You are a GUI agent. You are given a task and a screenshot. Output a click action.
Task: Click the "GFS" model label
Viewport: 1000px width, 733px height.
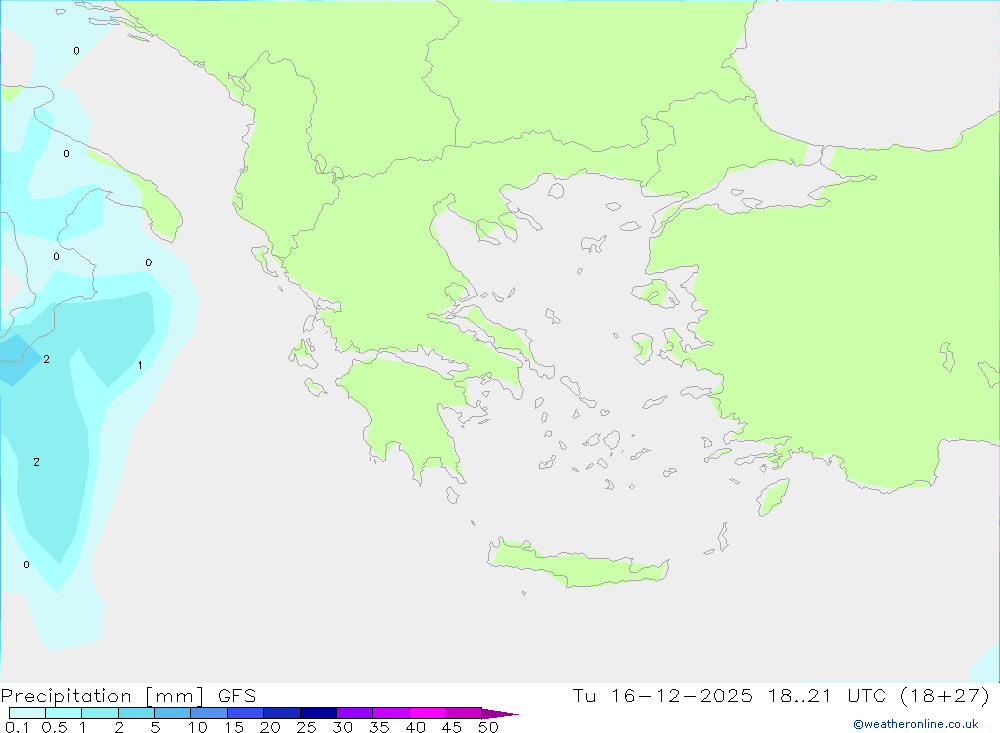click(x=237, y=696)
